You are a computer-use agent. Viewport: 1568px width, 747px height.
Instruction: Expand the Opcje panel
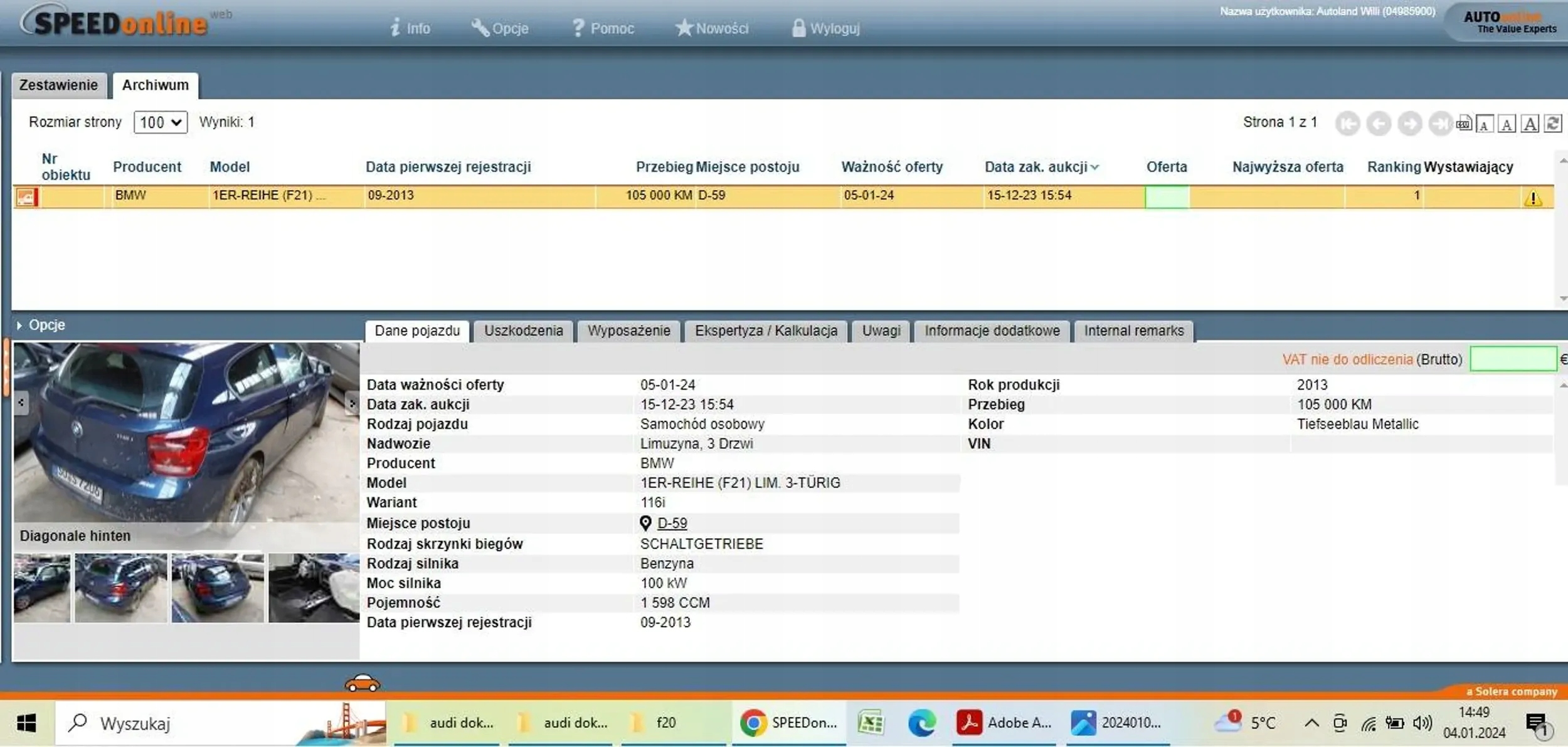click(40, 325)
